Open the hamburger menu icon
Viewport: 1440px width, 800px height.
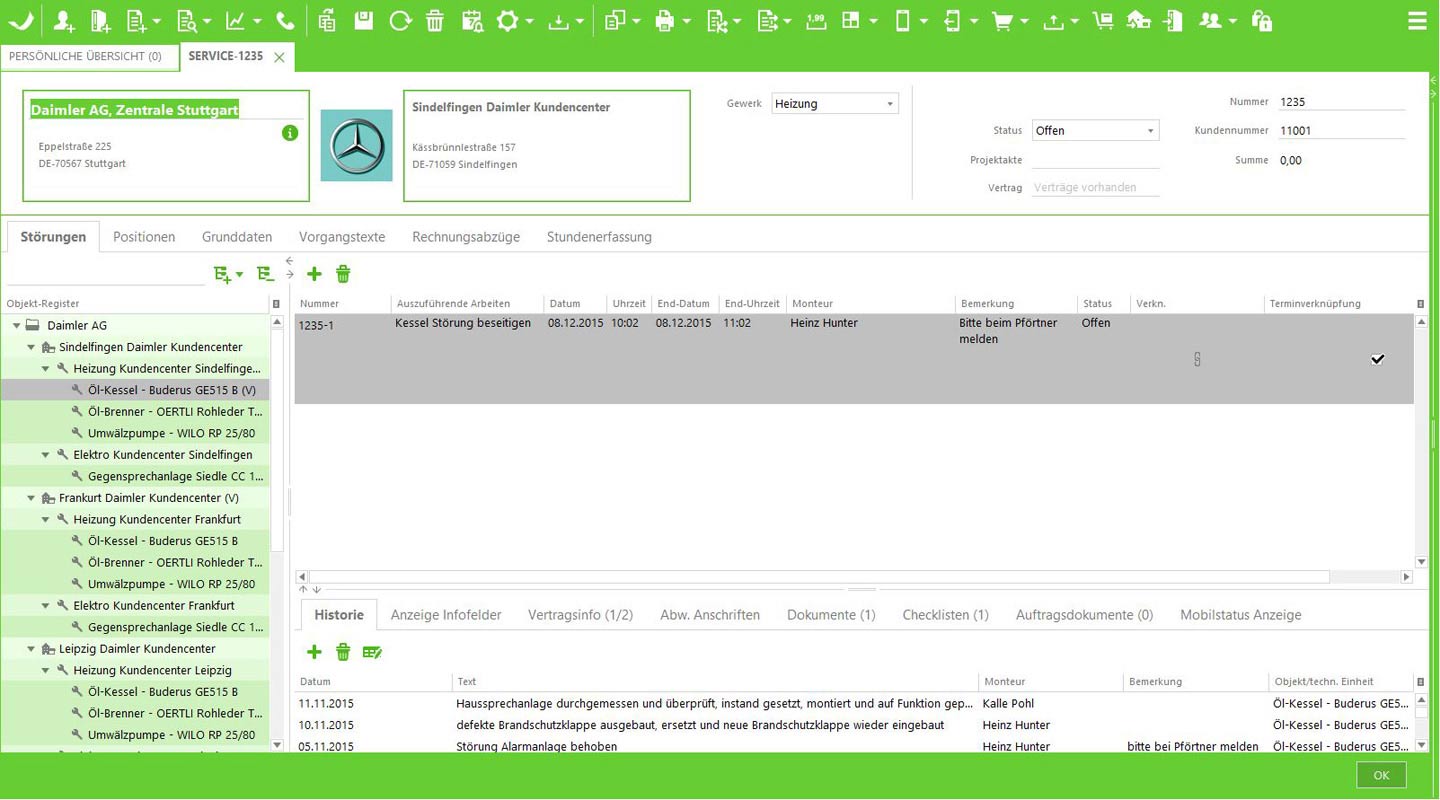click(x=1417, y=20)
